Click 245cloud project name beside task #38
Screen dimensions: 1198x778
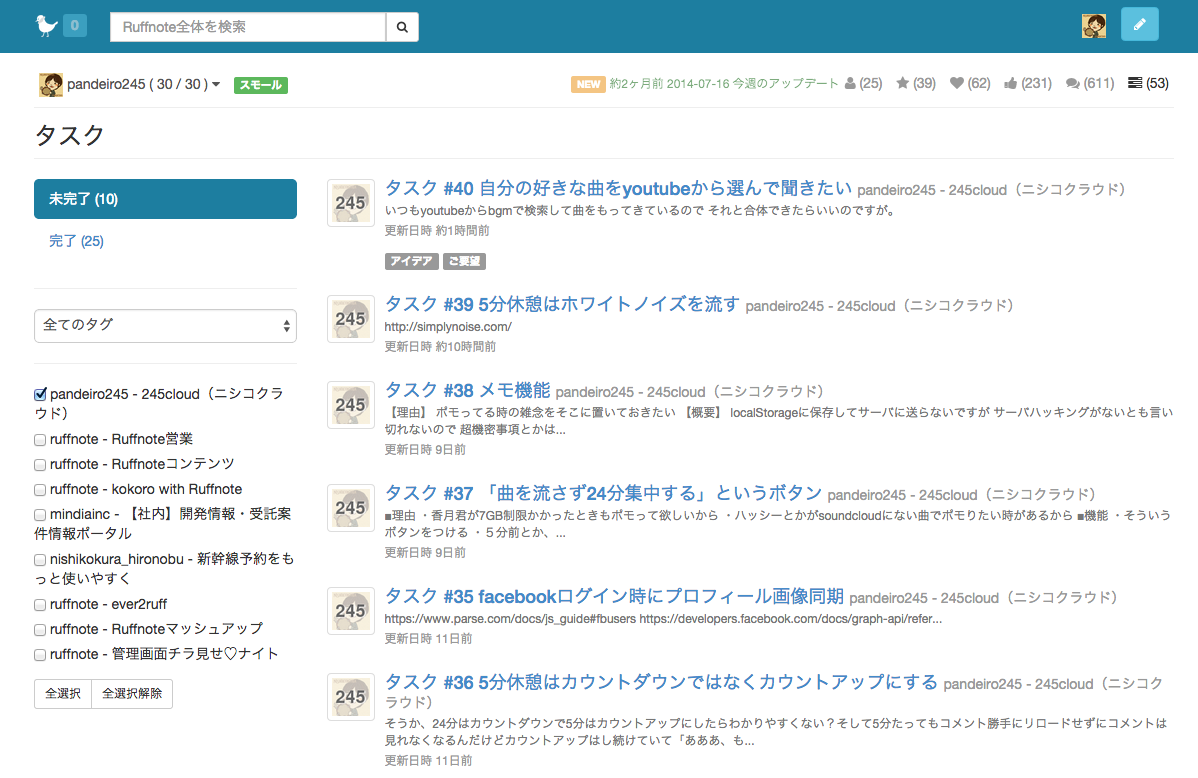(x=689, y=392)
